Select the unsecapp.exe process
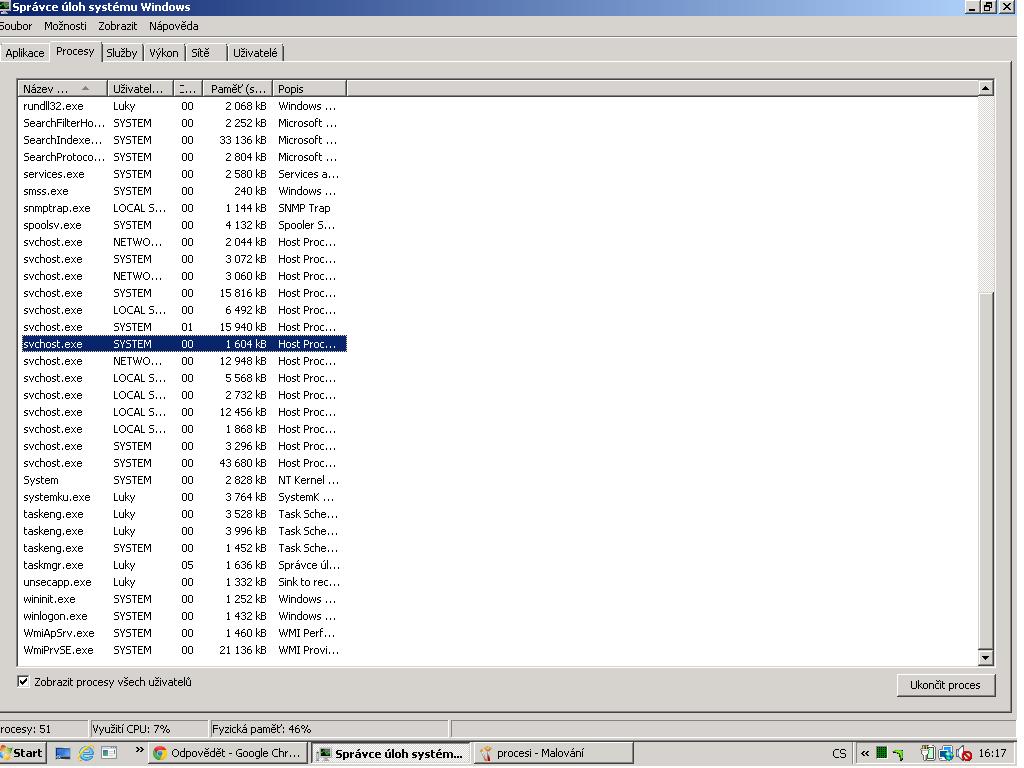 pos(184,582)
